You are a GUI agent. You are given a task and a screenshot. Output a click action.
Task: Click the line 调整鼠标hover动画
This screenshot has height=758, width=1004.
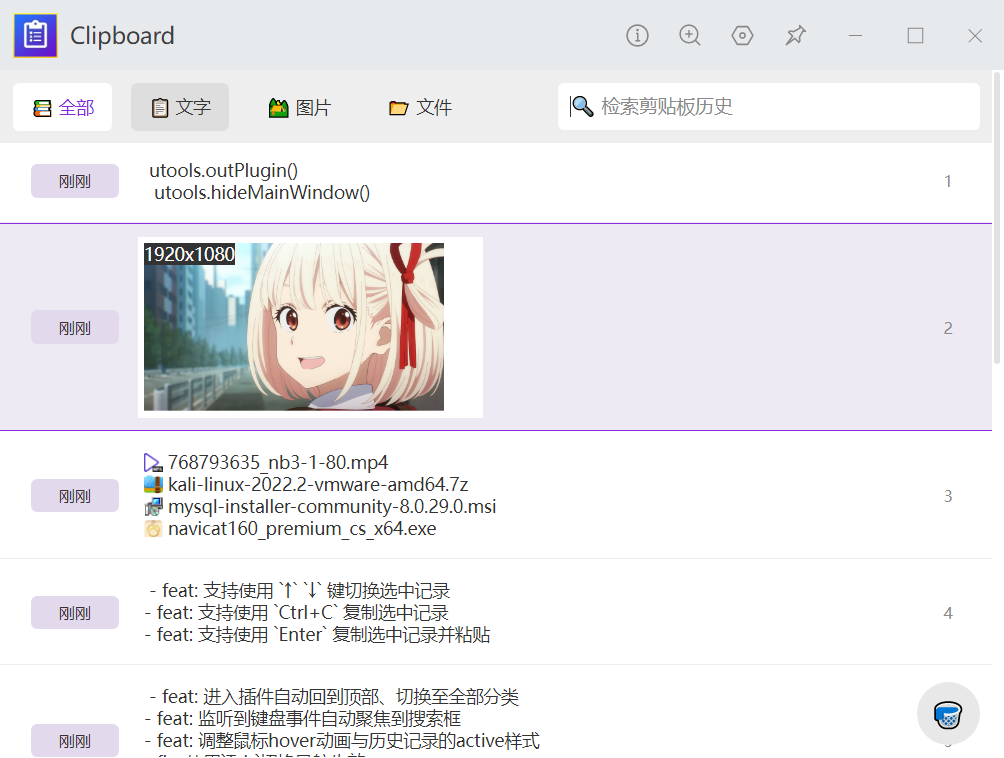pos(342,741)
